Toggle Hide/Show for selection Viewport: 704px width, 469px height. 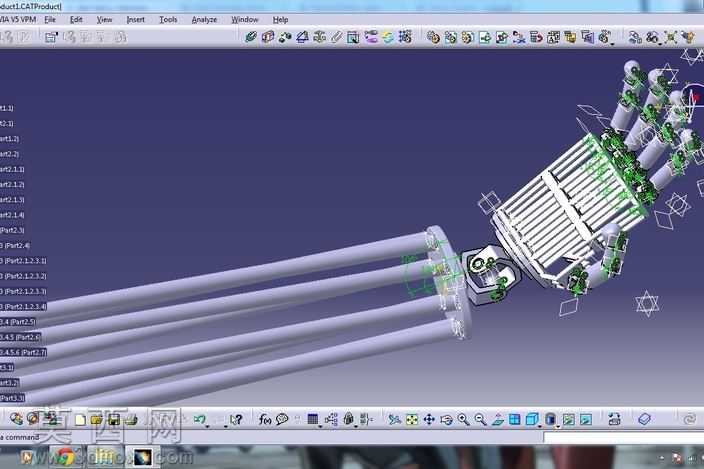tap(568, 419)
